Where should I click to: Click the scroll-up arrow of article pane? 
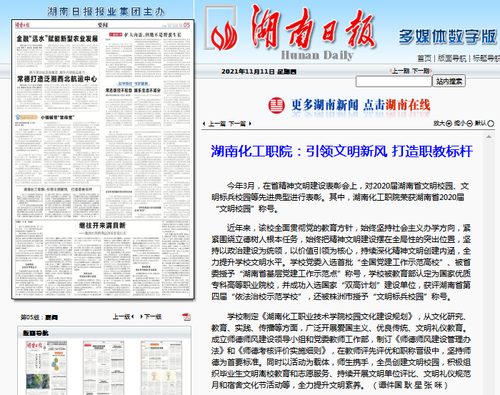click(x=489, y=137)
